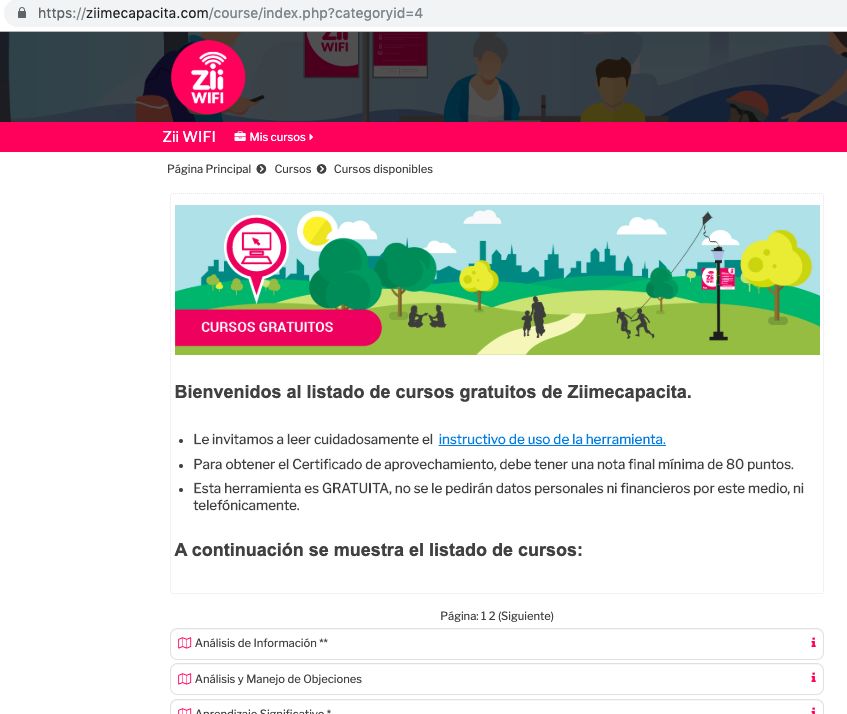The width and height of the screenshot is (847, 714).
Task: Open the Mis cursos menu
Action: pos(277,137)
